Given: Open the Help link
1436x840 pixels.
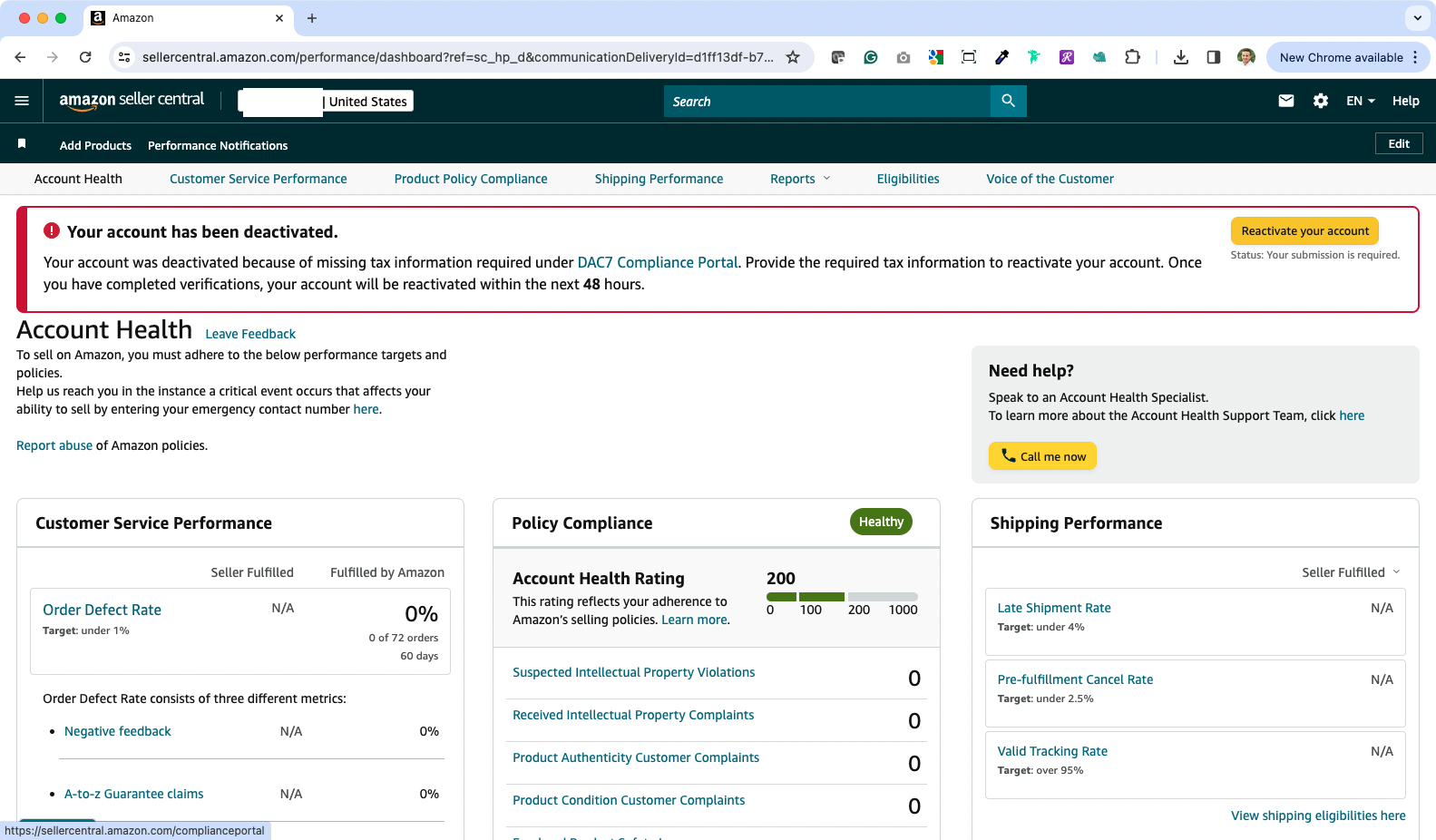Looking at the screenshot, I should 1406,101.
